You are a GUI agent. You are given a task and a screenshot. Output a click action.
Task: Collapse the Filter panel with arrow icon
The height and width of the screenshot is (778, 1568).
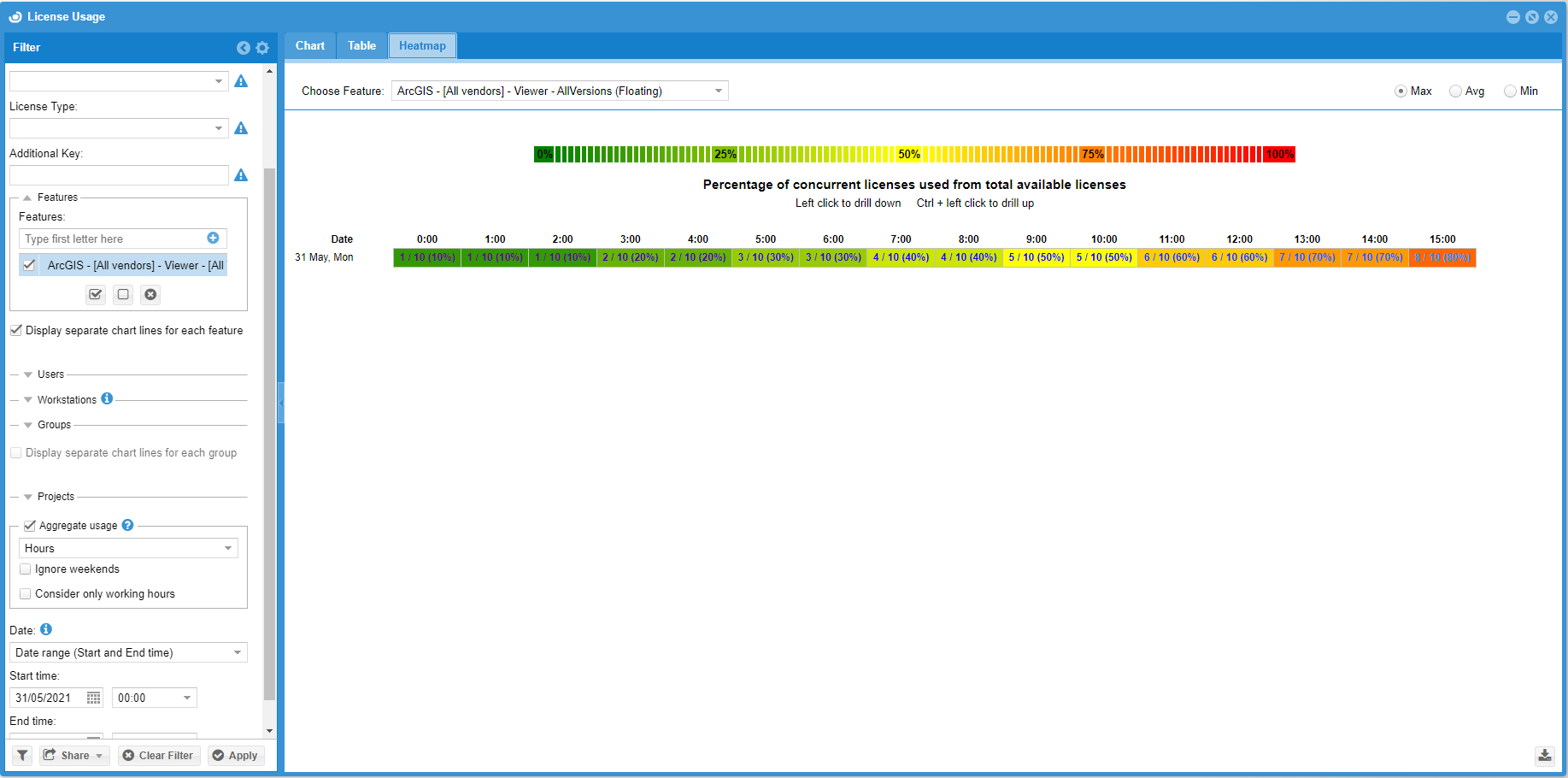[244, 48]
